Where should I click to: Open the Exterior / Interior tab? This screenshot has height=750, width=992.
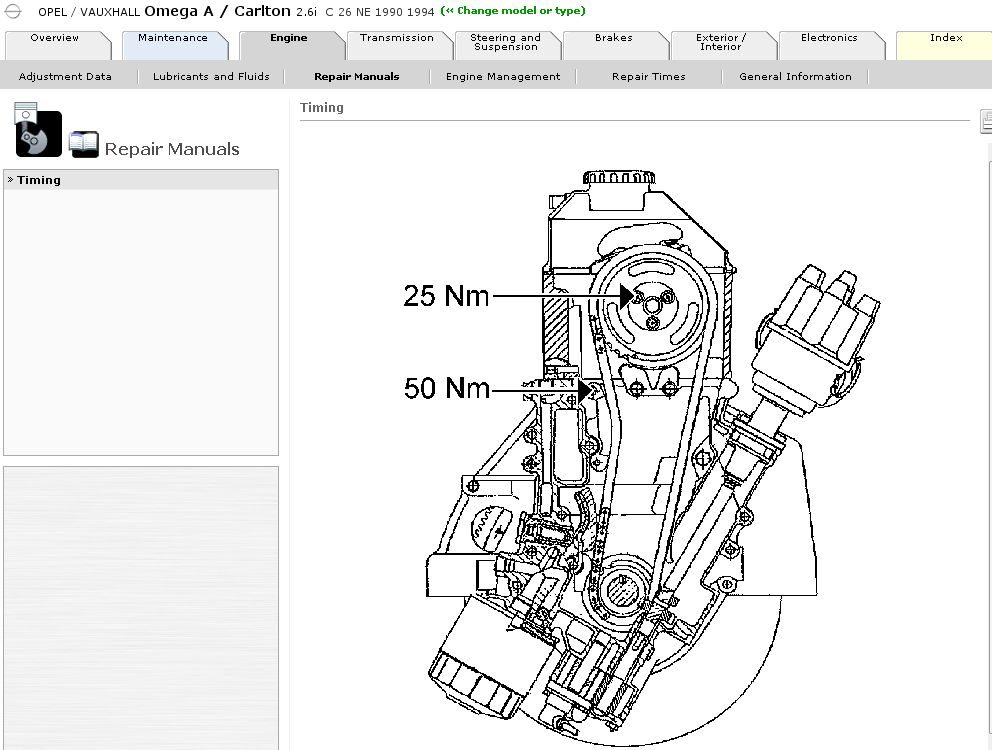[721, 42]
